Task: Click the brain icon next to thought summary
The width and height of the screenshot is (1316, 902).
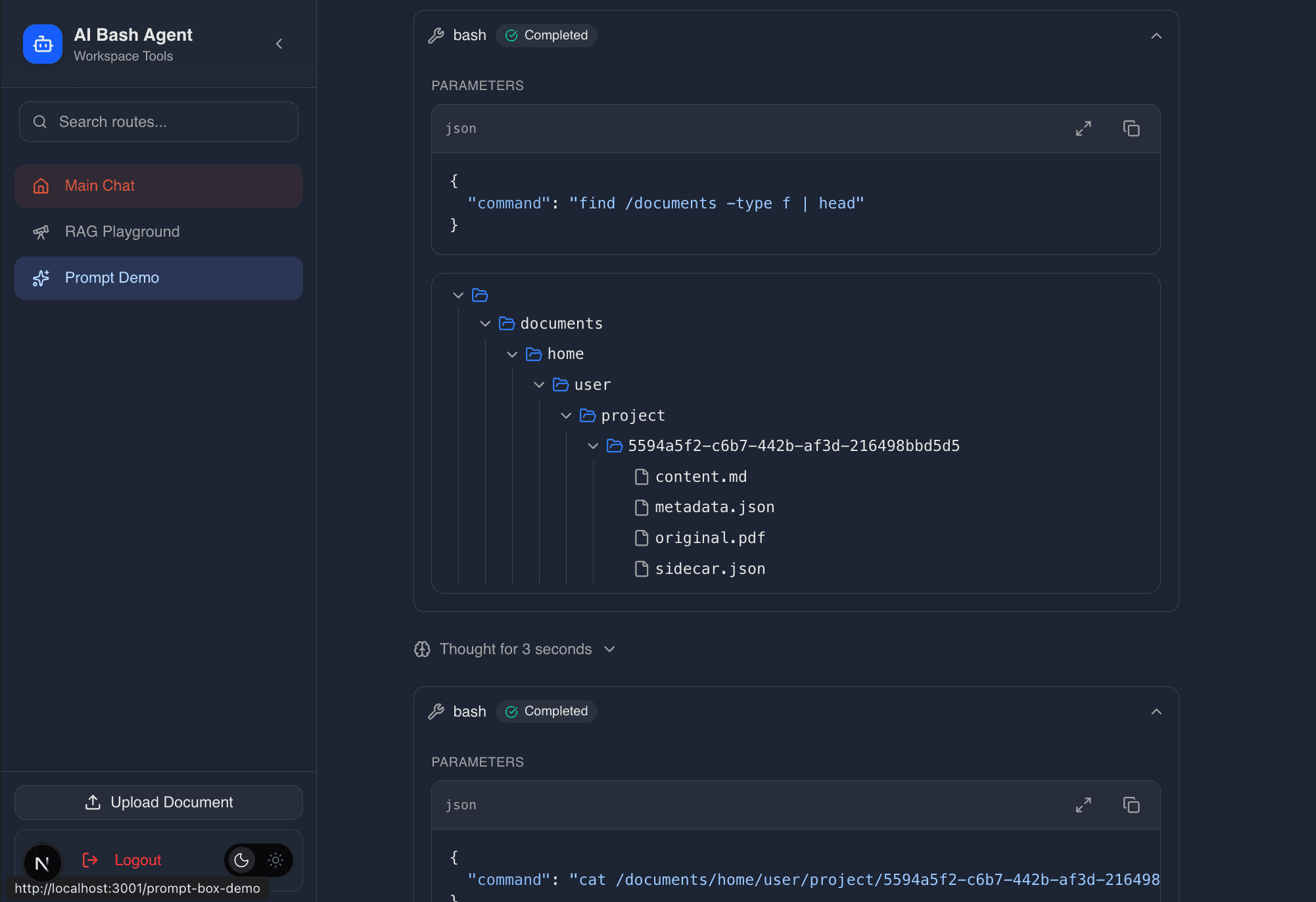Action: click(423, 649)
